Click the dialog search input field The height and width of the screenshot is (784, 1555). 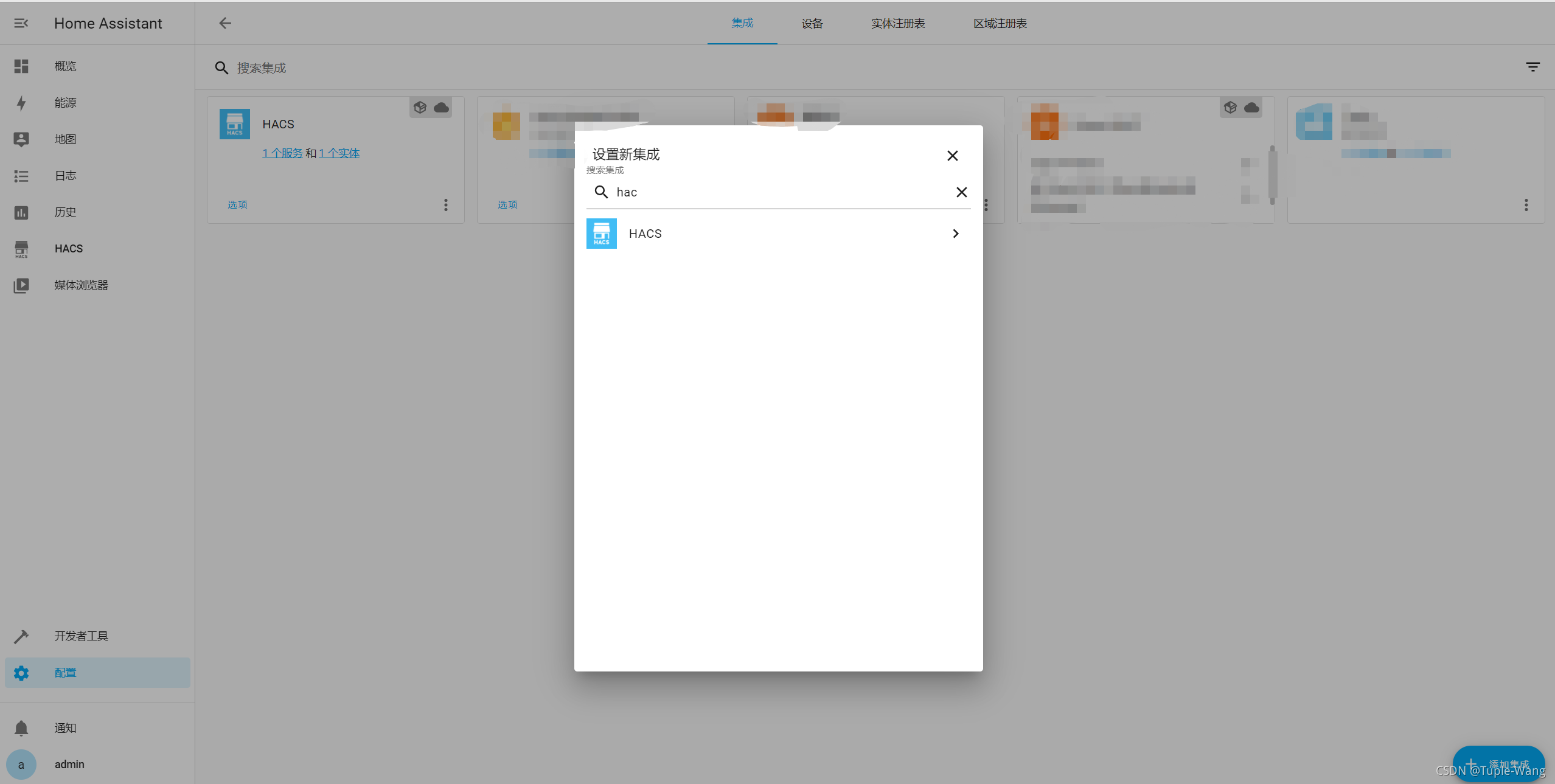tap(779, 192)
